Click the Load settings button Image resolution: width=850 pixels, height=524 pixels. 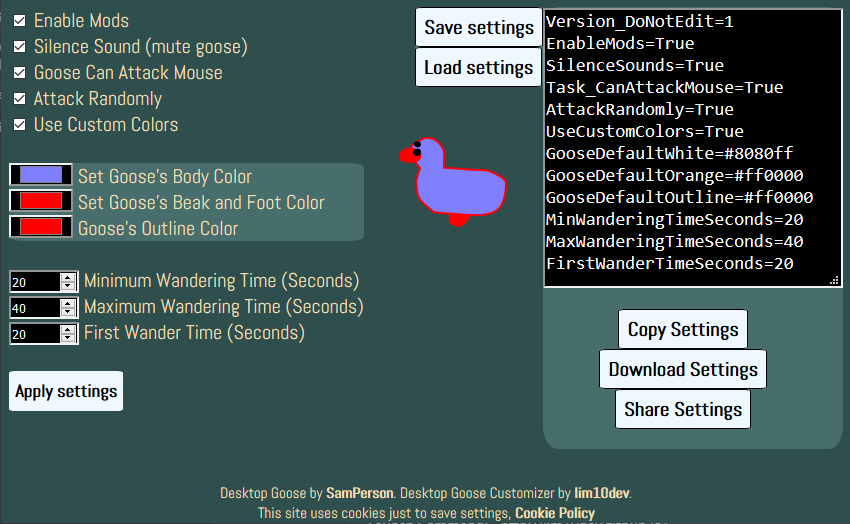[479, 67]
